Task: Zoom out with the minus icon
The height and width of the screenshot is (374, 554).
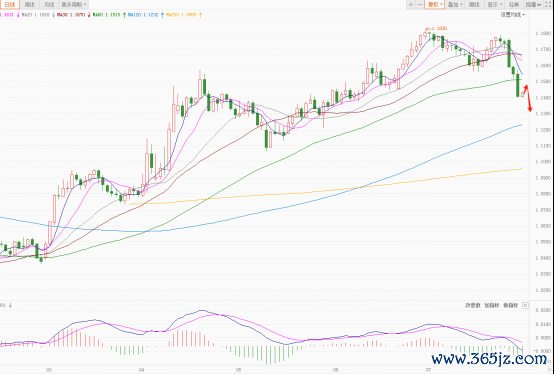Action: (420, 4)
